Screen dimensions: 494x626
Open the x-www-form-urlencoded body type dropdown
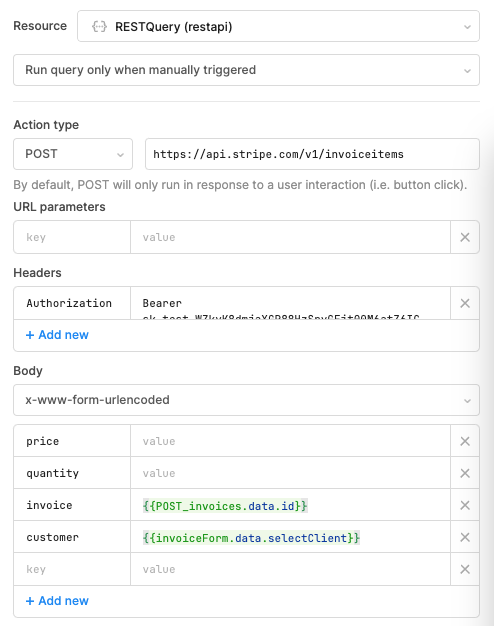pos(246,400)
